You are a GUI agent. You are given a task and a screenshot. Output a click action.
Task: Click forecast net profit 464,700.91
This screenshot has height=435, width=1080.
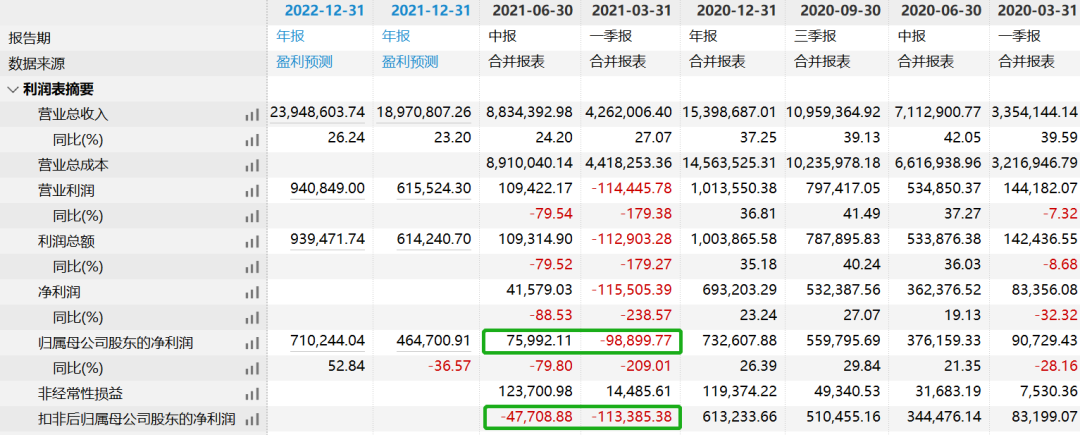pyautogui.click(x=433, y=343)
